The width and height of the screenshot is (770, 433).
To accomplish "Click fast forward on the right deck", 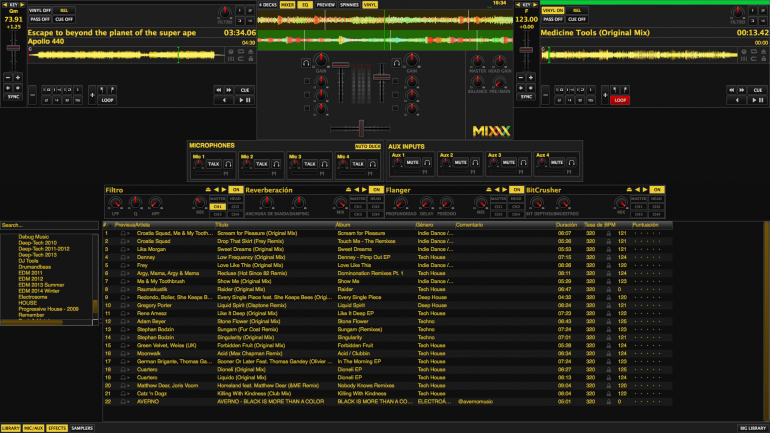I will [744, 89].
